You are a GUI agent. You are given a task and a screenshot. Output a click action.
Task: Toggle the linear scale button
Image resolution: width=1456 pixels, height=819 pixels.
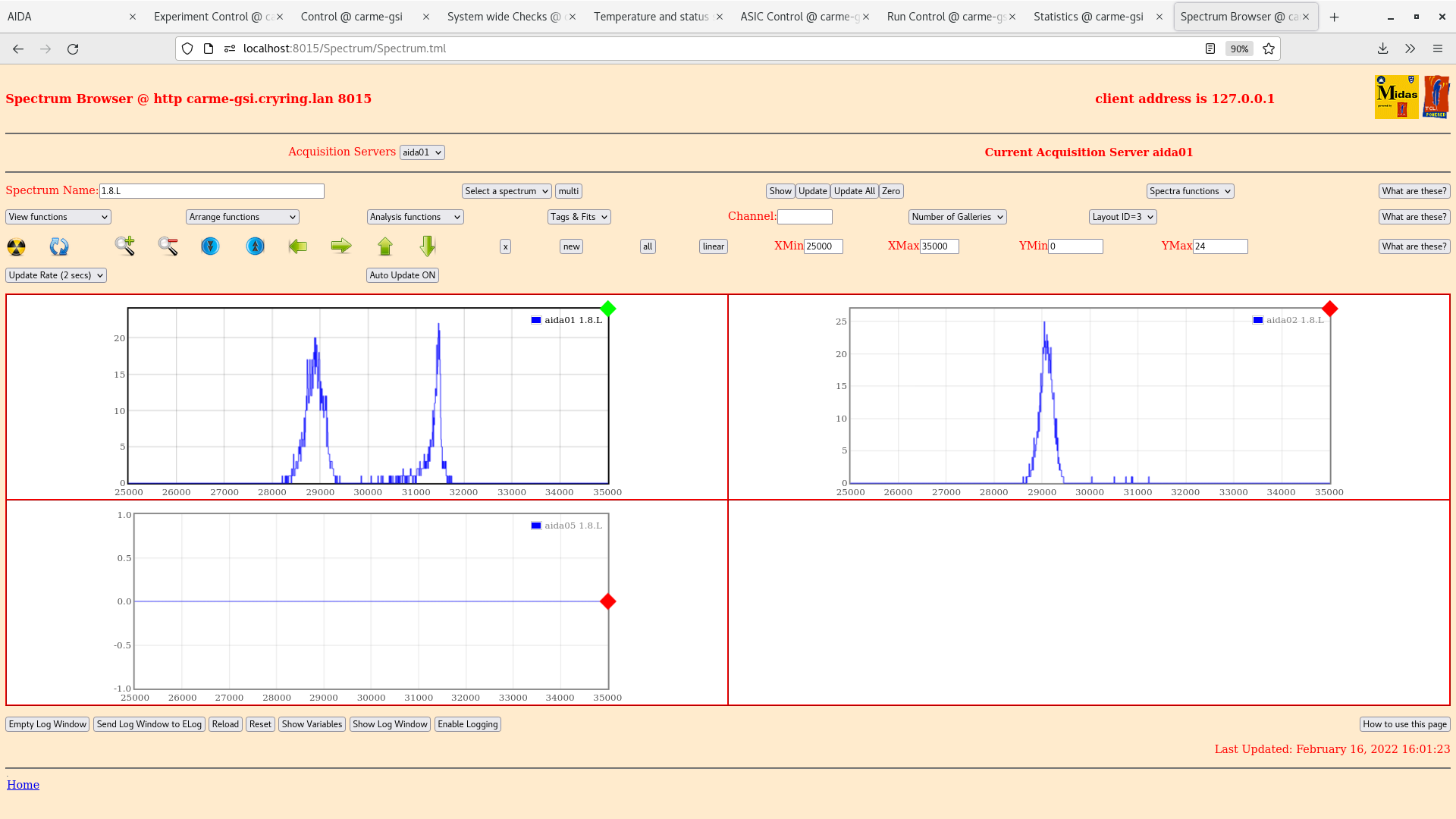pos(712,246)
